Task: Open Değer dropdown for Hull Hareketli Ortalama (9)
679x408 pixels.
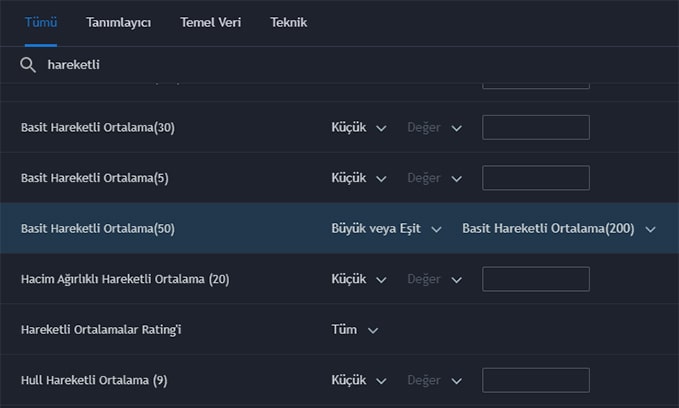Action: (x=434, y=380)
